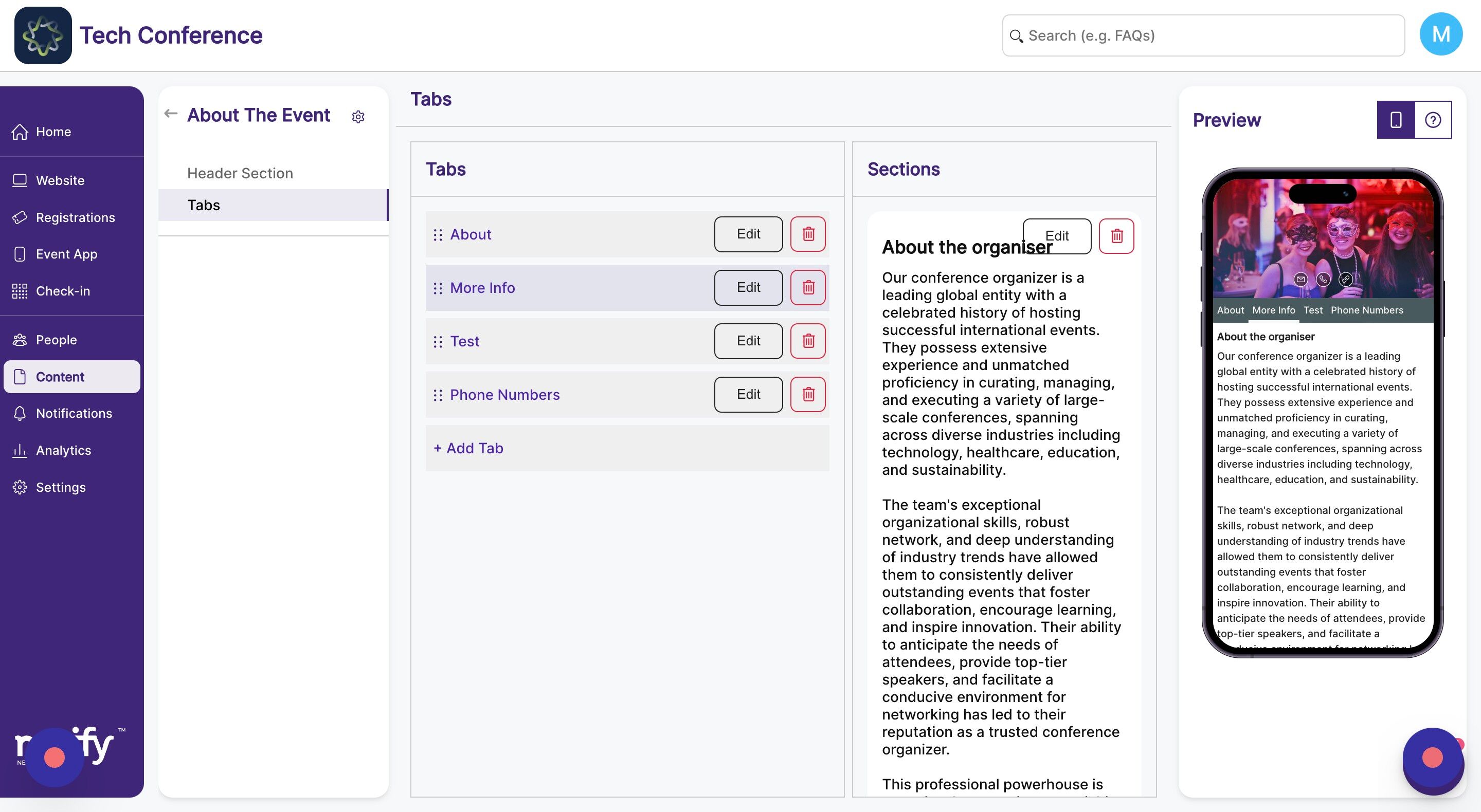Delete the Phone Numbers tab via trash icon

[808, 394]
